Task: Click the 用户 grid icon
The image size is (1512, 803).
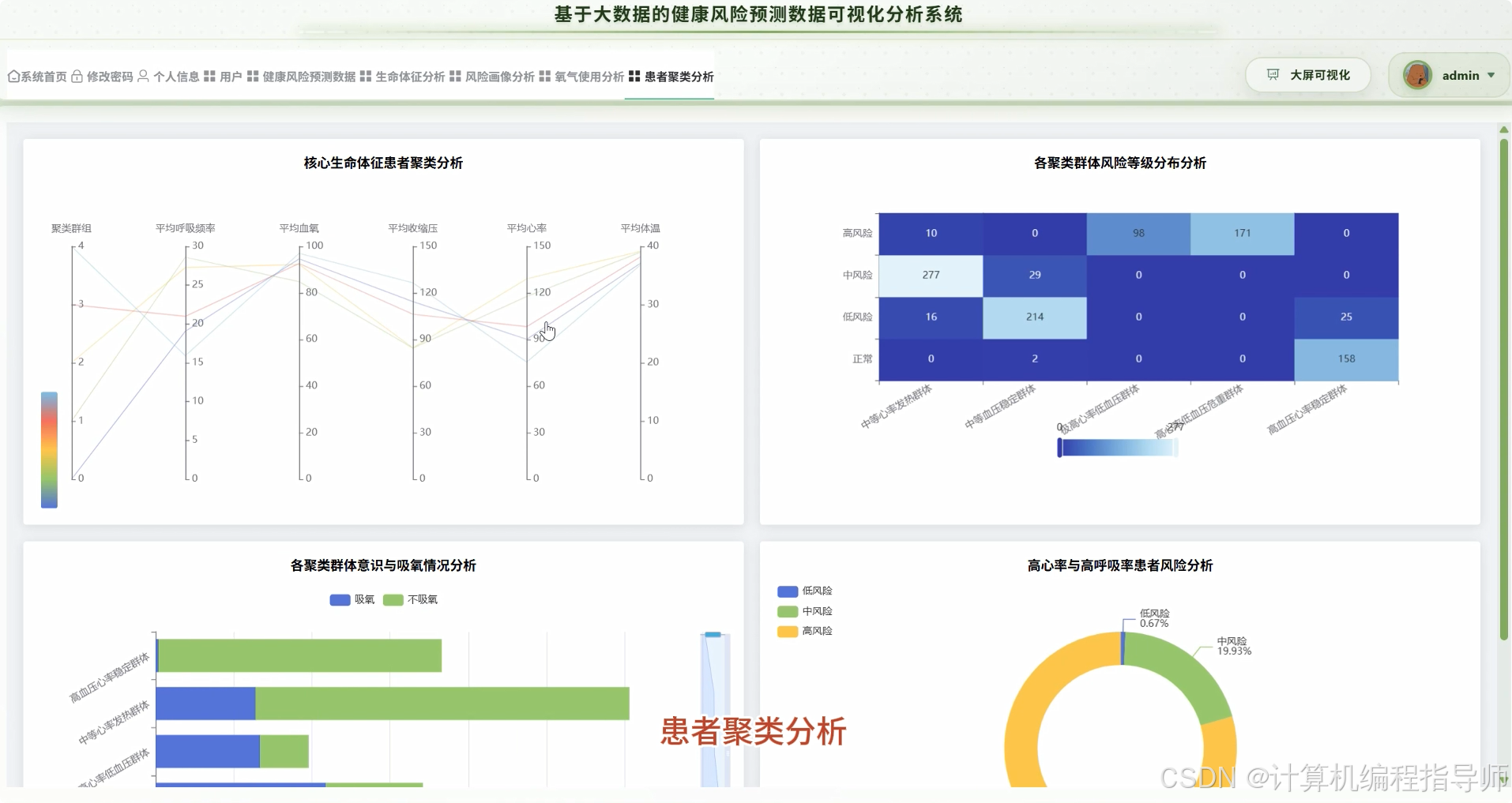Action: pos(209,76)
